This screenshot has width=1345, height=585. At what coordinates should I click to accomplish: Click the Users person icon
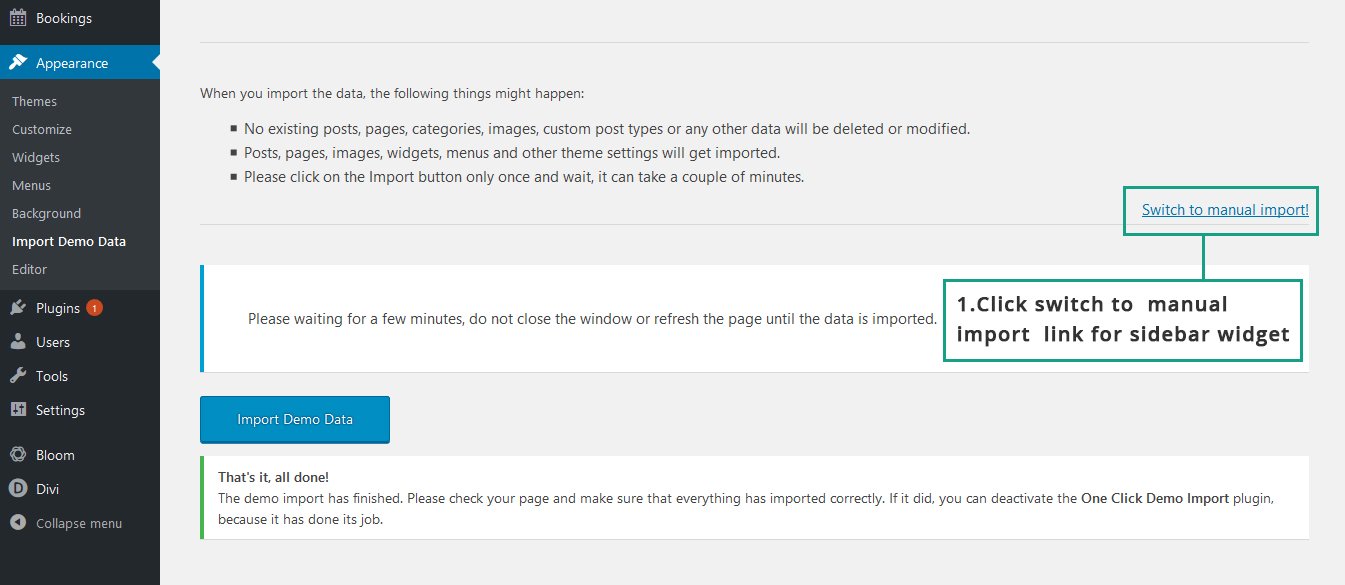click(18, 342)
